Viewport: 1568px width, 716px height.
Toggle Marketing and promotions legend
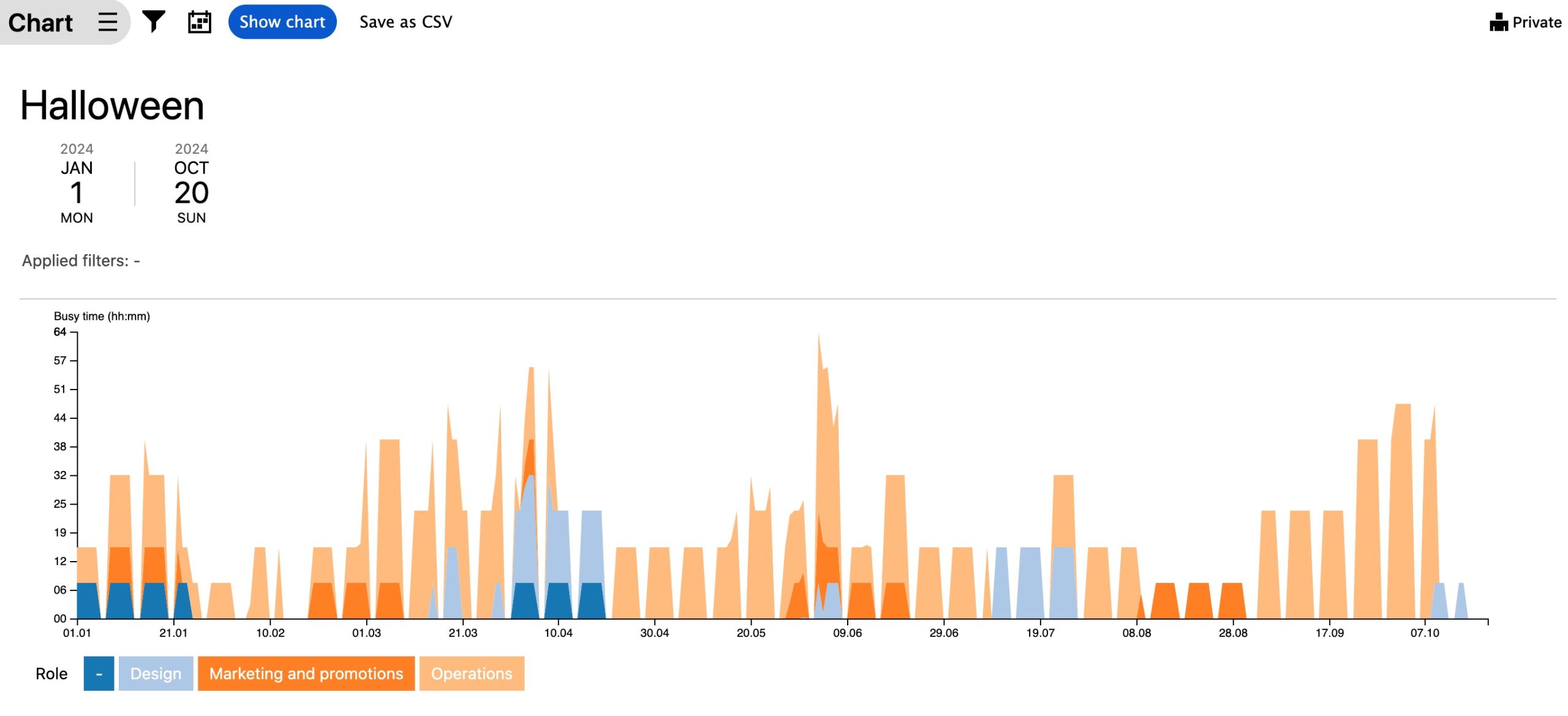click(x=306, y=674)
